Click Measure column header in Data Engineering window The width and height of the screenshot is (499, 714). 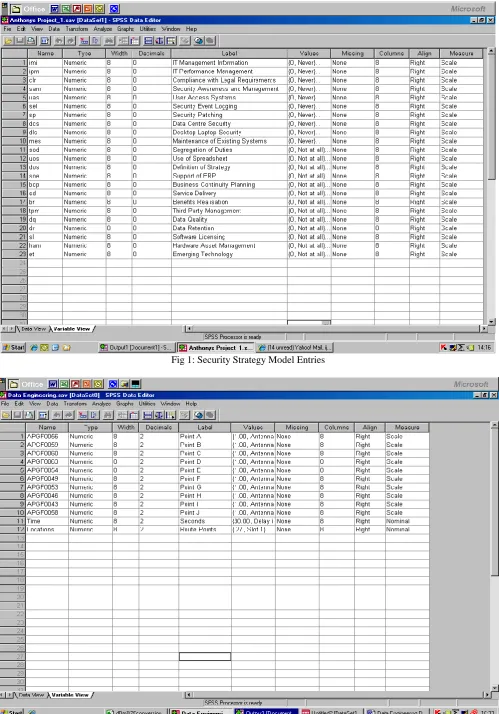coord(407,427)
